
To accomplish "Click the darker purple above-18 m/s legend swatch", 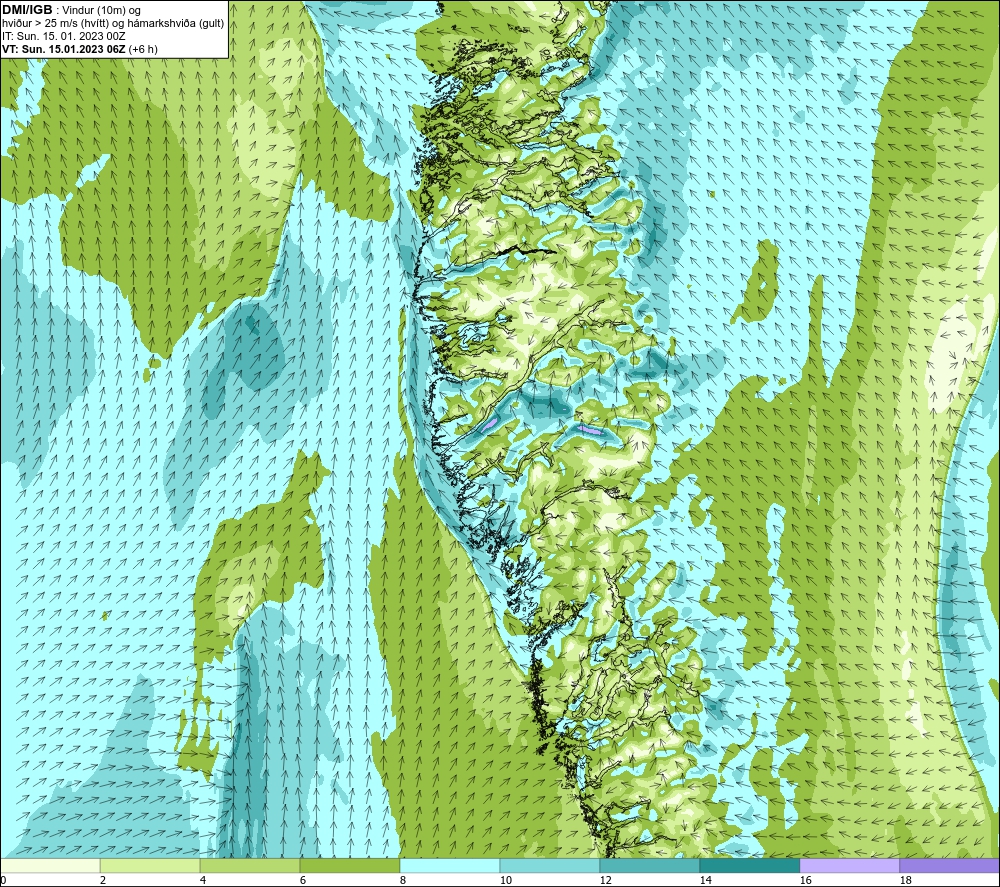I will (949, 865).
